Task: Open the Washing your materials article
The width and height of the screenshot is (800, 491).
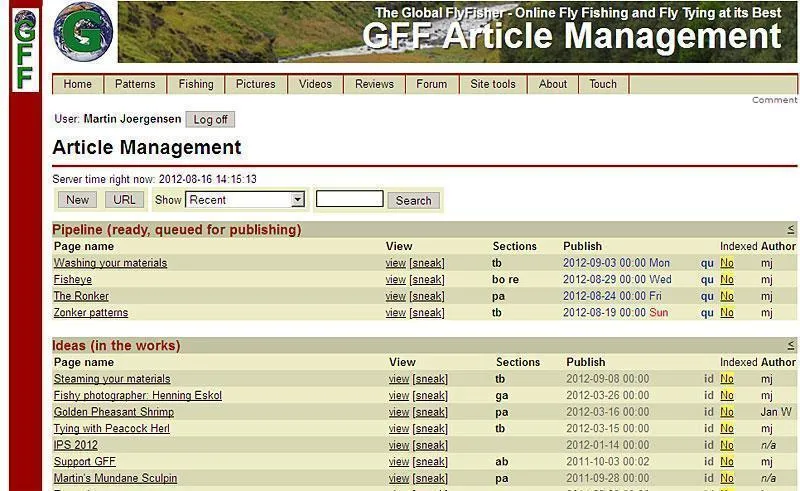Action: (110, 263)
